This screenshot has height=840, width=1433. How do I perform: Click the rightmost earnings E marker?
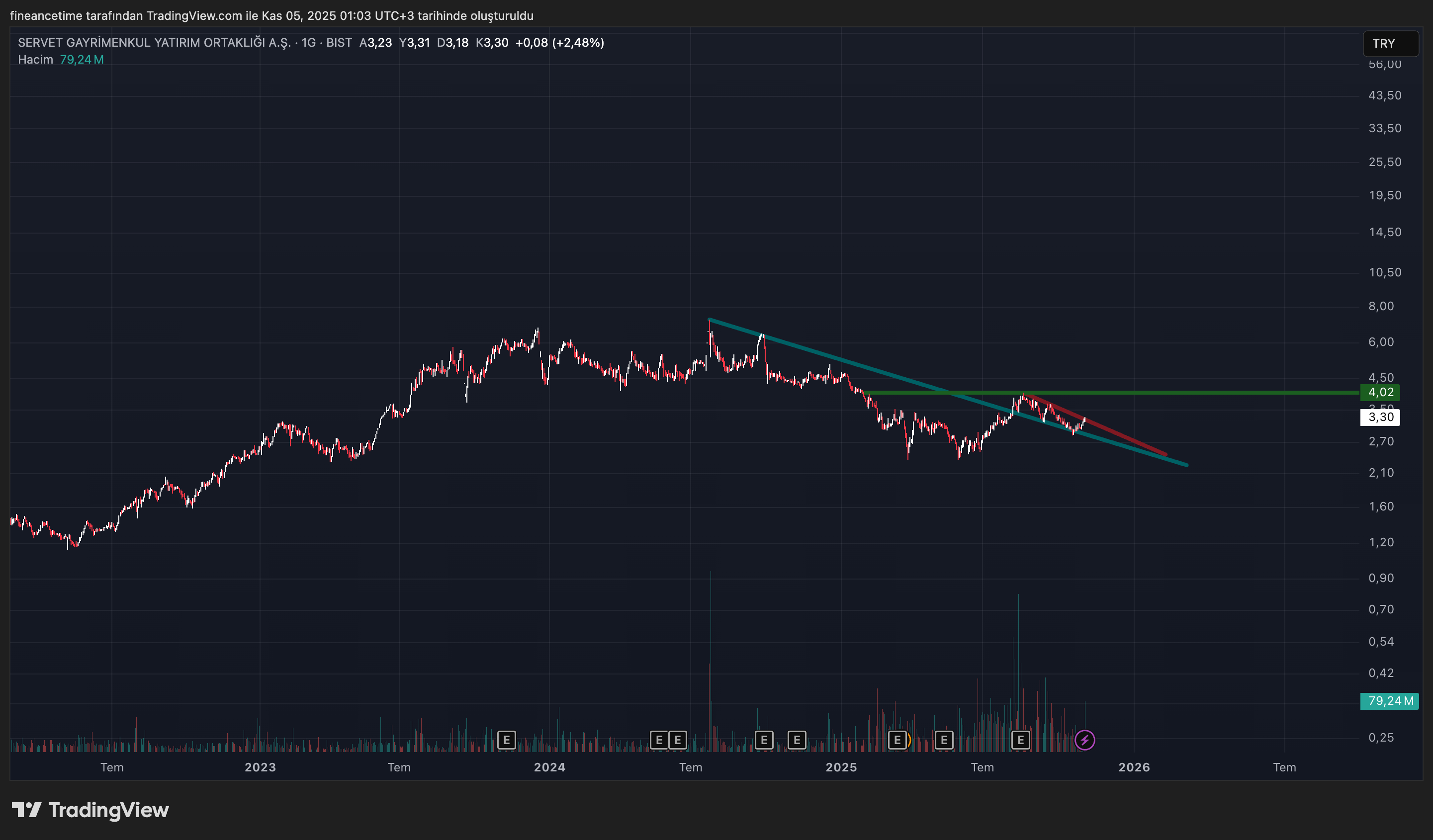pos(1021,740)
